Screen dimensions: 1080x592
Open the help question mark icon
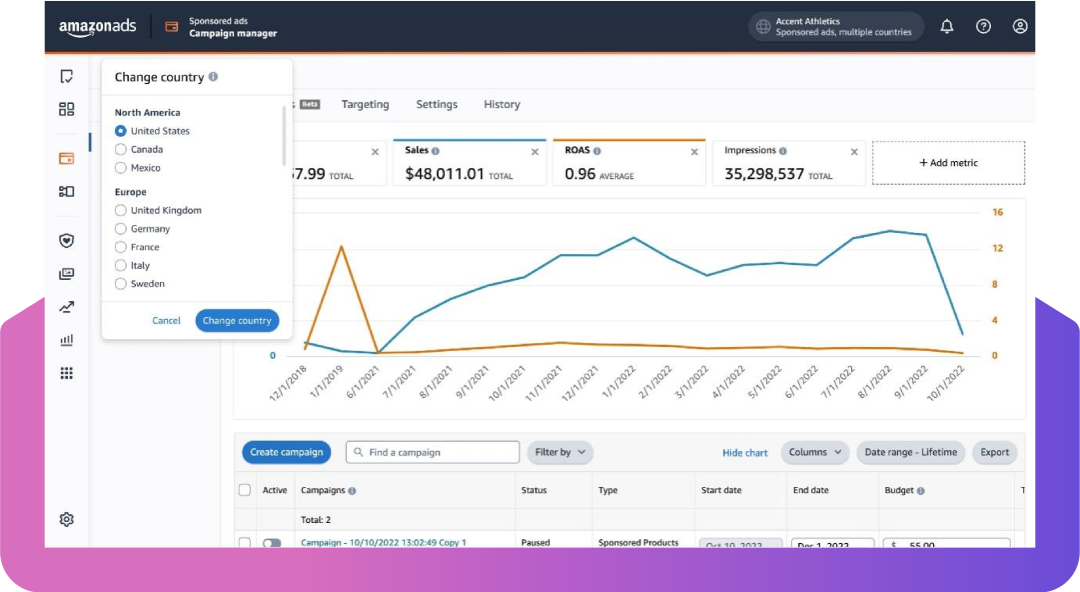[x=984, y=26]
